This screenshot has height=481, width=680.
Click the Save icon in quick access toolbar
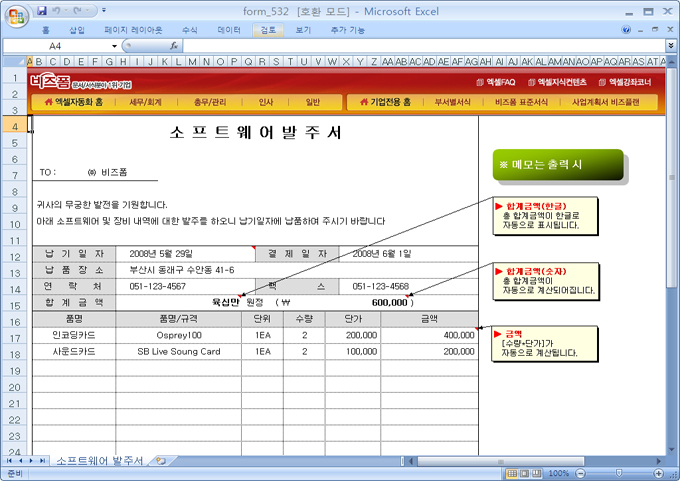(x=41, y=10)
